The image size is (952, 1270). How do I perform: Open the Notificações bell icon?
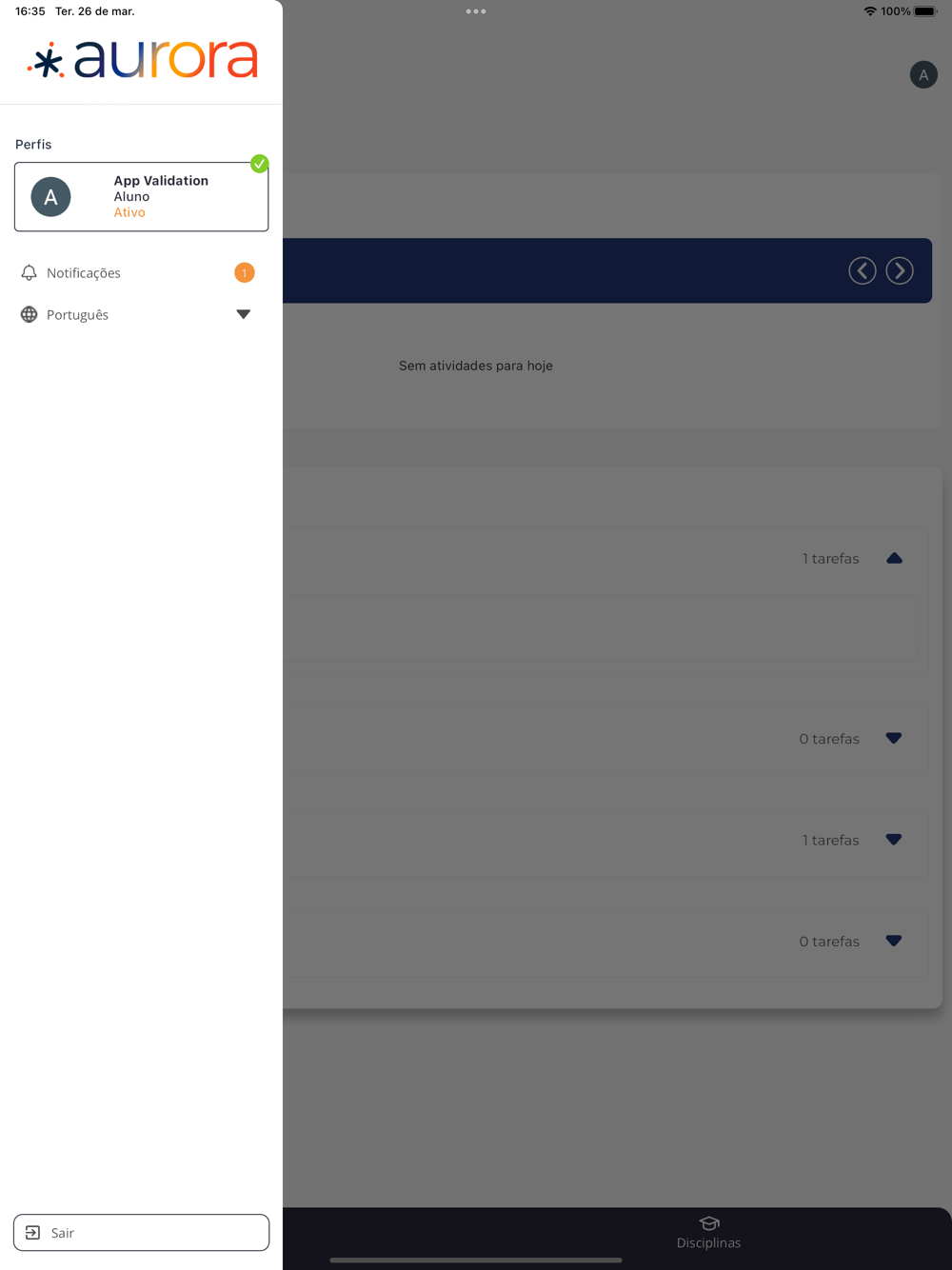click(29, 273)
